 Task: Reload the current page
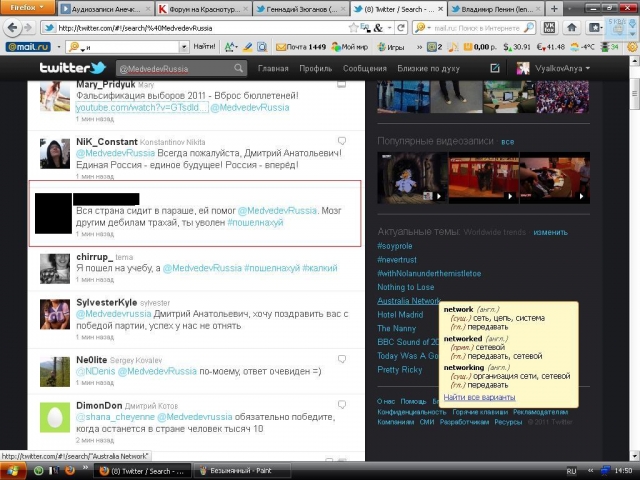click(401, 28)
